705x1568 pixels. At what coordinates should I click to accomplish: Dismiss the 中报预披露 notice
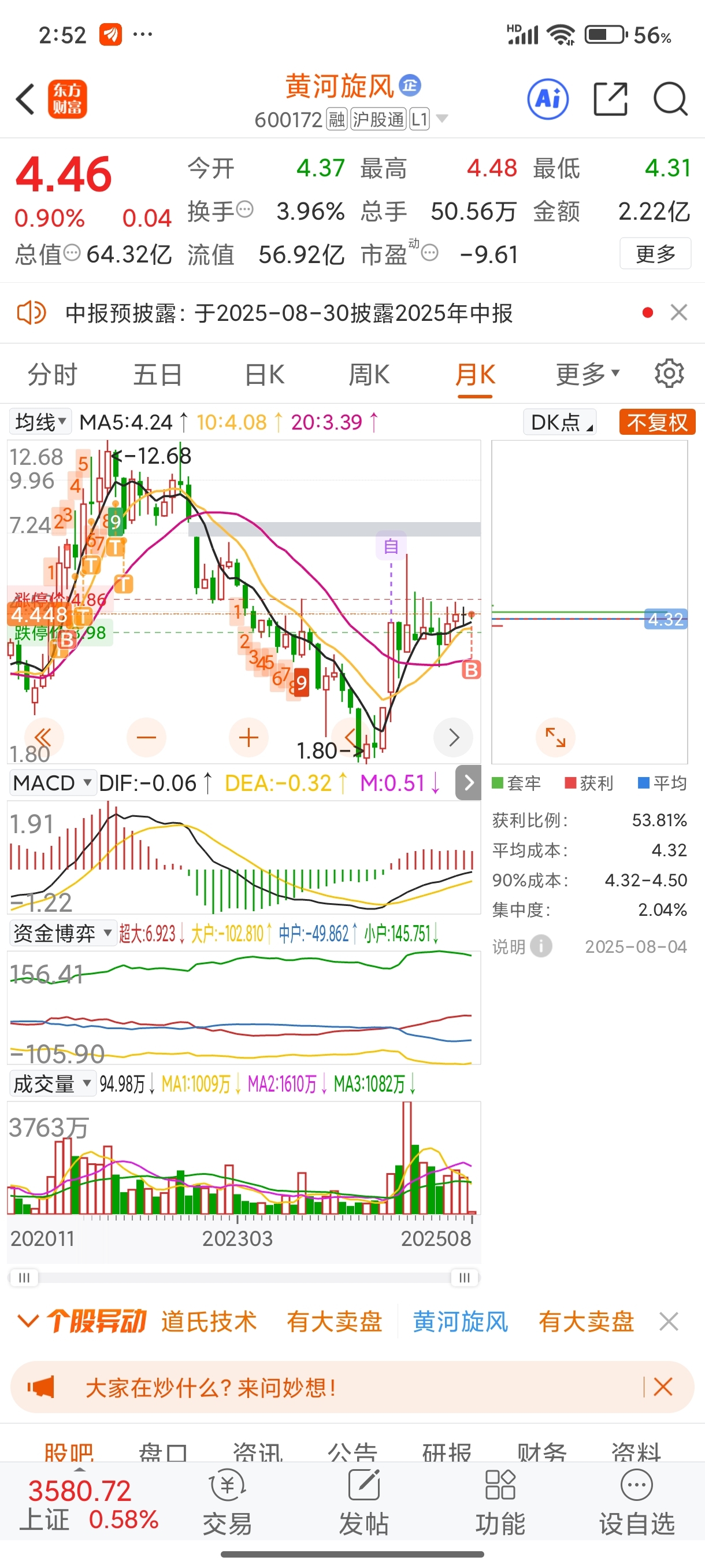679,312
